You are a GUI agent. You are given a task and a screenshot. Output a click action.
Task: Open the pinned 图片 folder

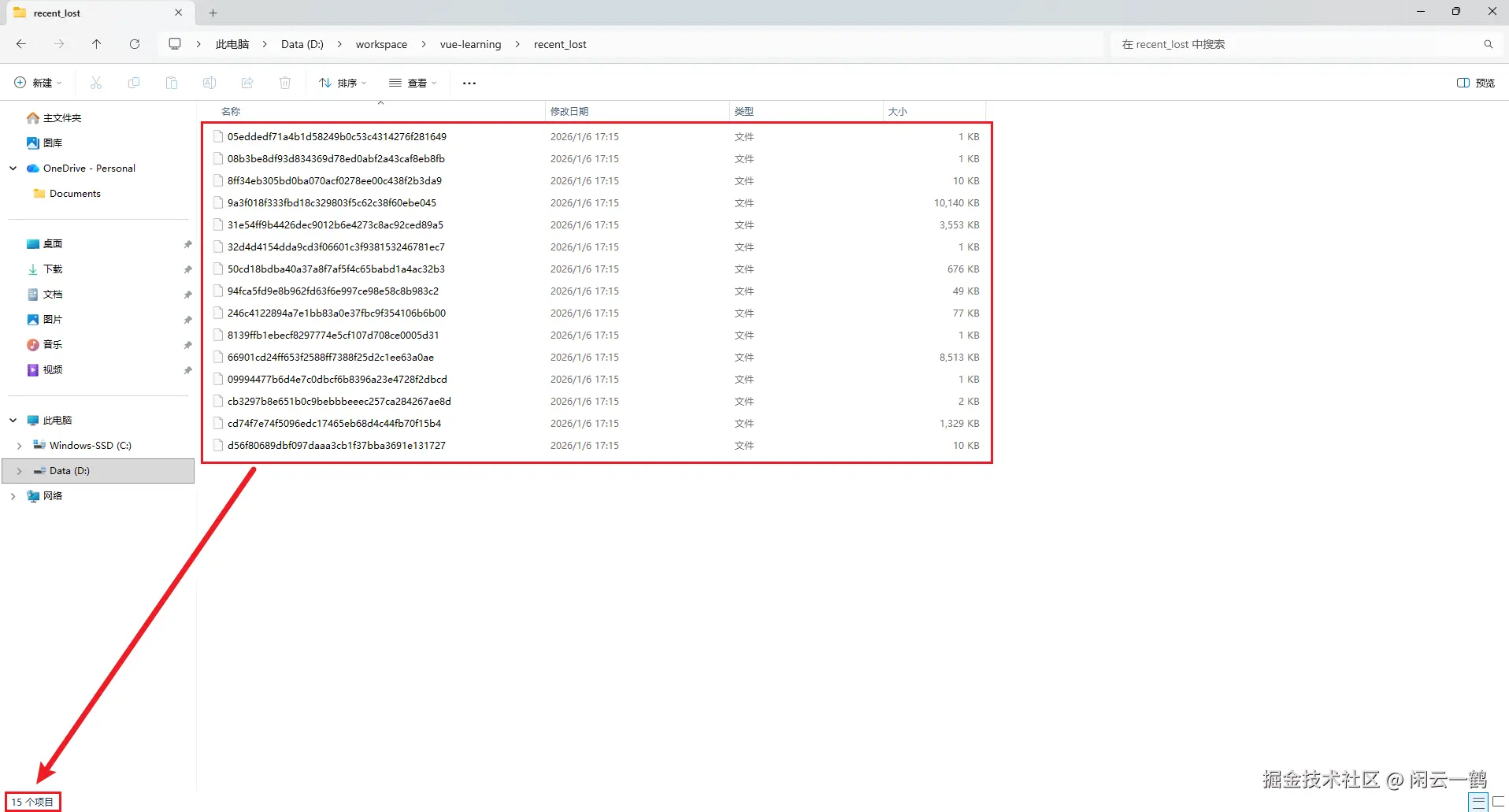52,319
